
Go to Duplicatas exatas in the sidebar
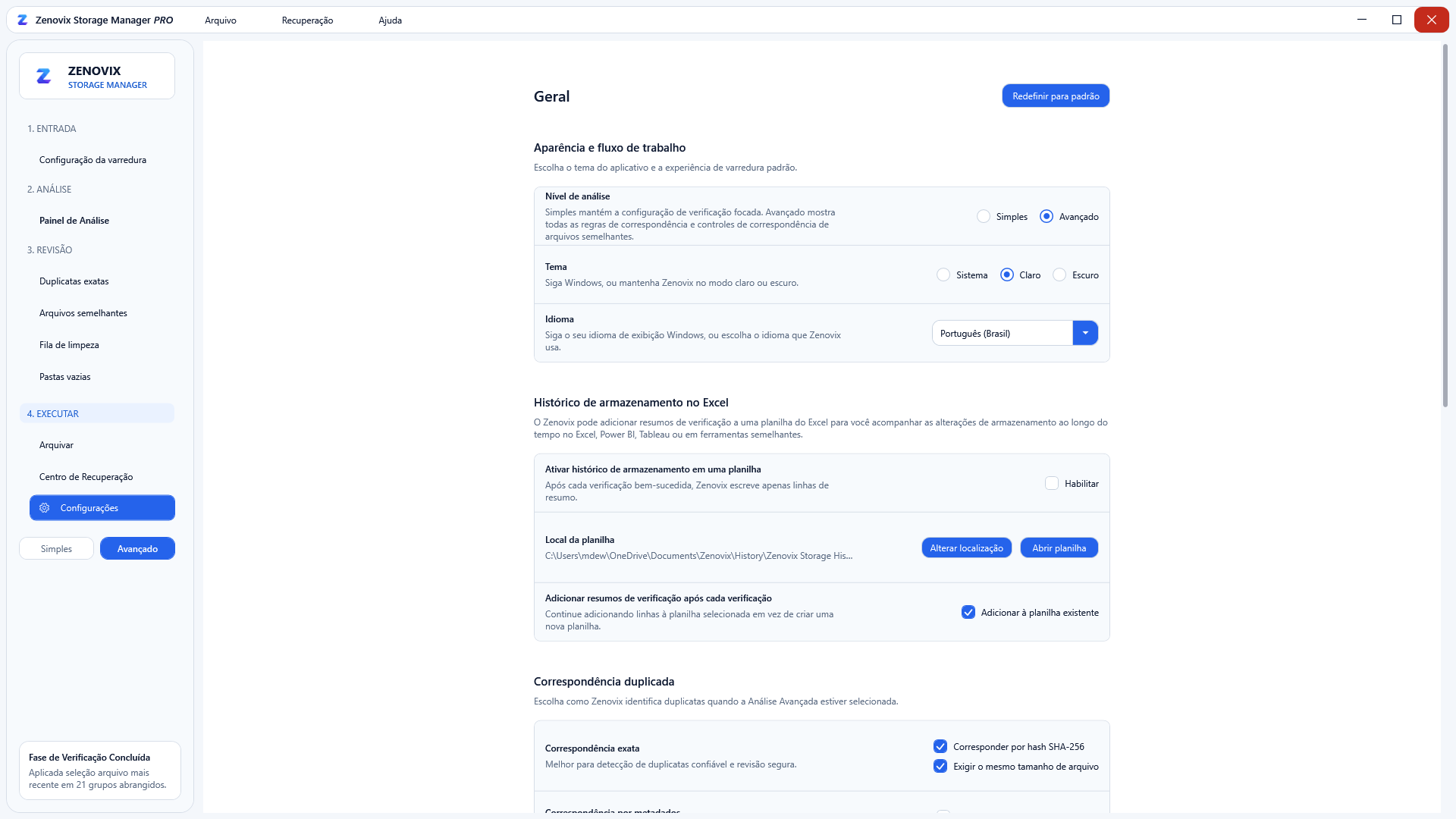click(x=74, y=281)
